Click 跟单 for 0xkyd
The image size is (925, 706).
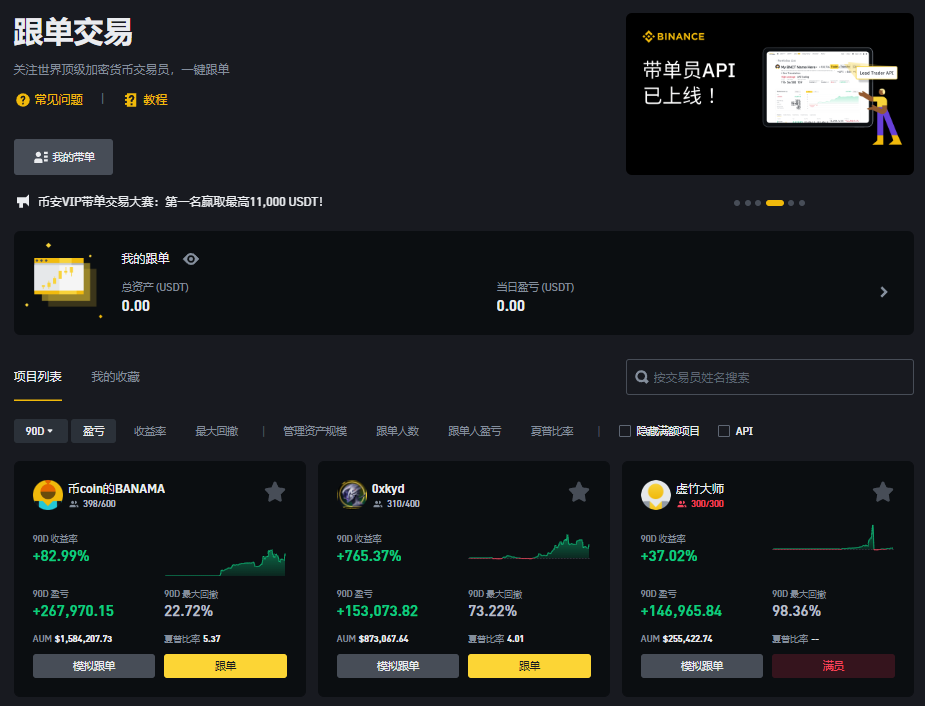coord(529,666)
